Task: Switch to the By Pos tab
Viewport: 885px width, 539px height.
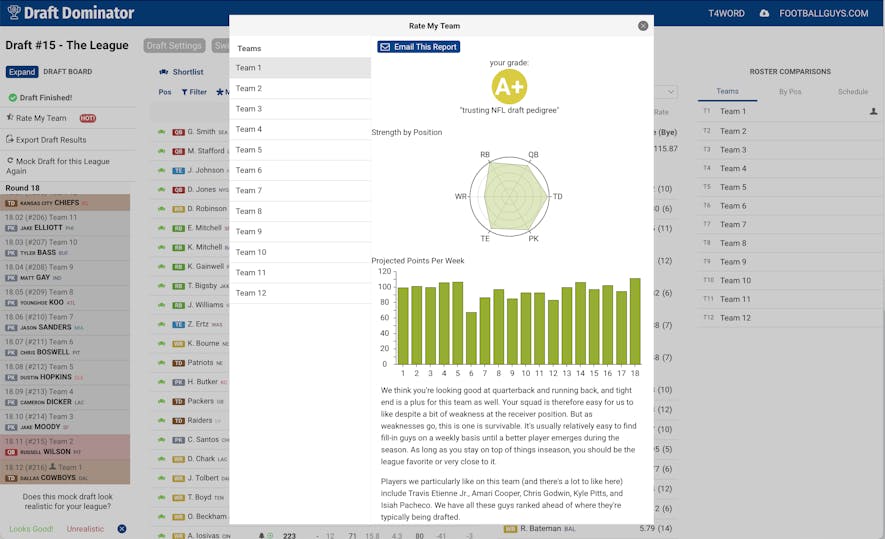Action: (x=790, y=91)
